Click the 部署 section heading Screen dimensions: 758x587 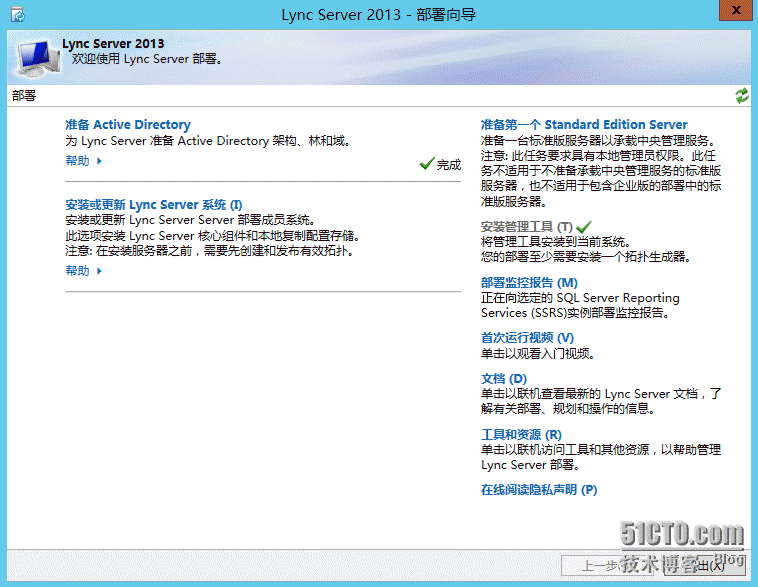pyautogui.click(x=24, y=96)
